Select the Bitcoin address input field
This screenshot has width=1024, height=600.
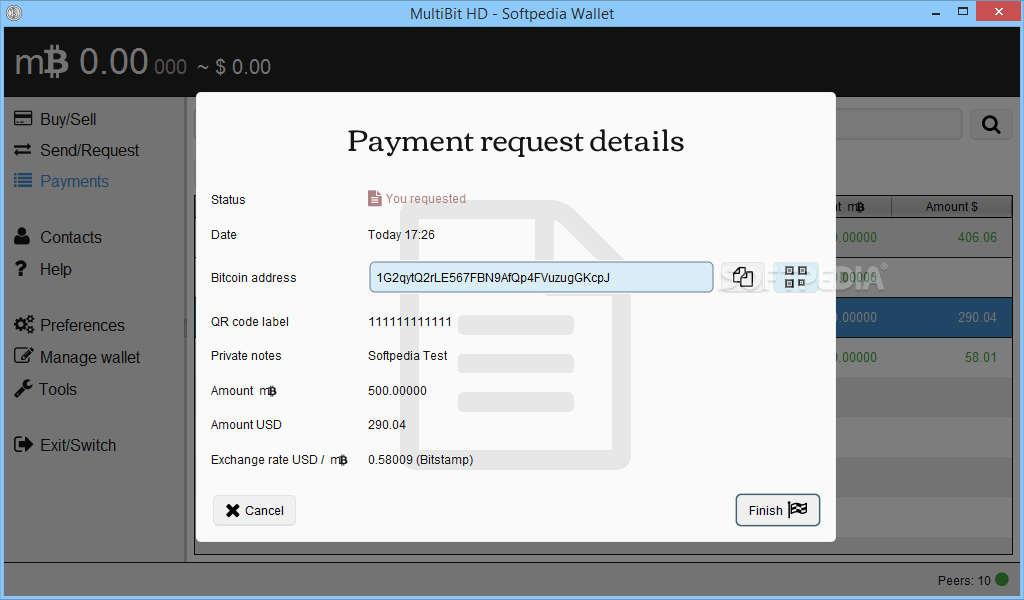(540, 277)
